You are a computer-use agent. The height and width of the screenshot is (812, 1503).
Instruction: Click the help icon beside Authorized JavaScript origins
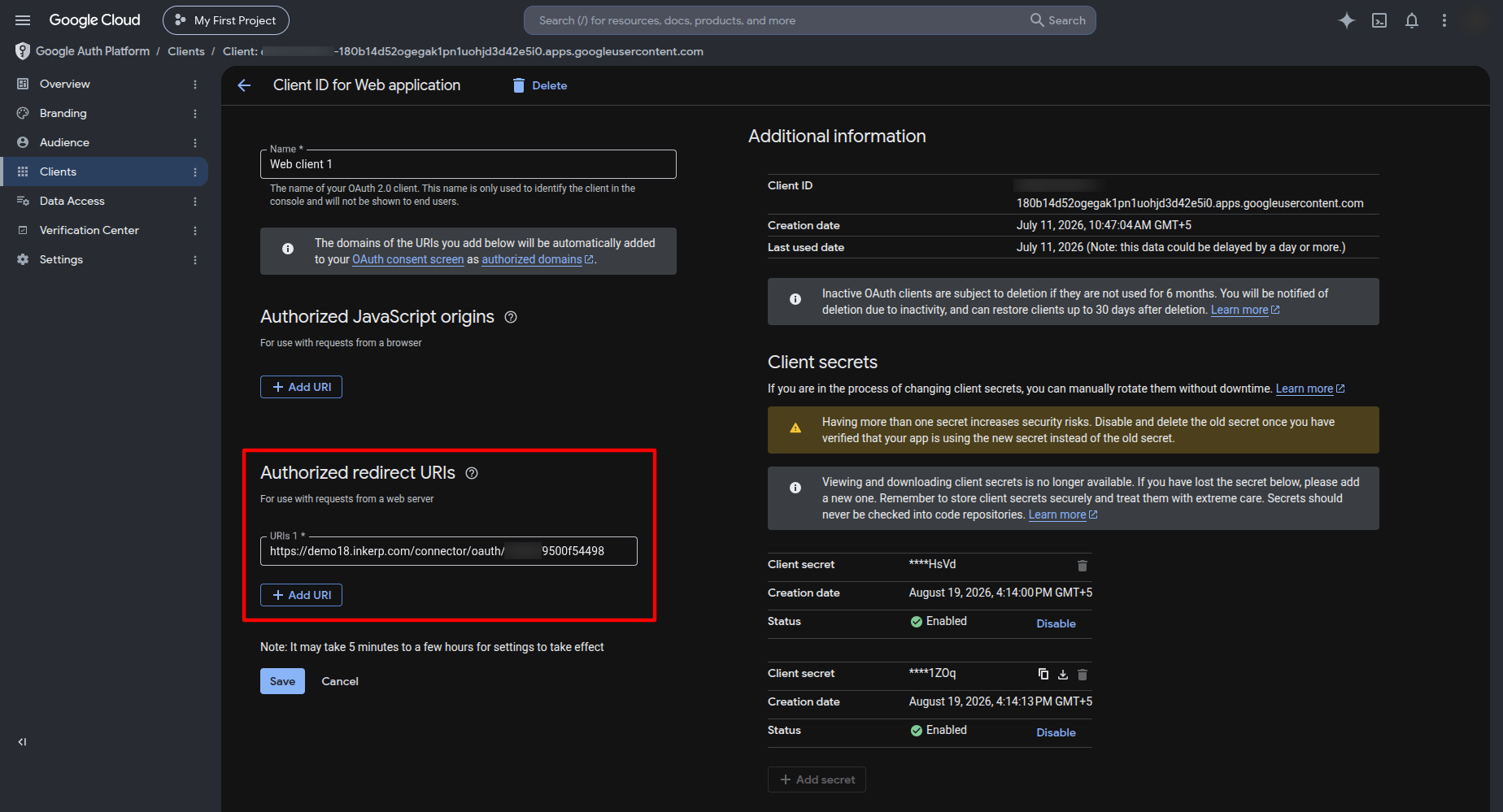[511, 317]
